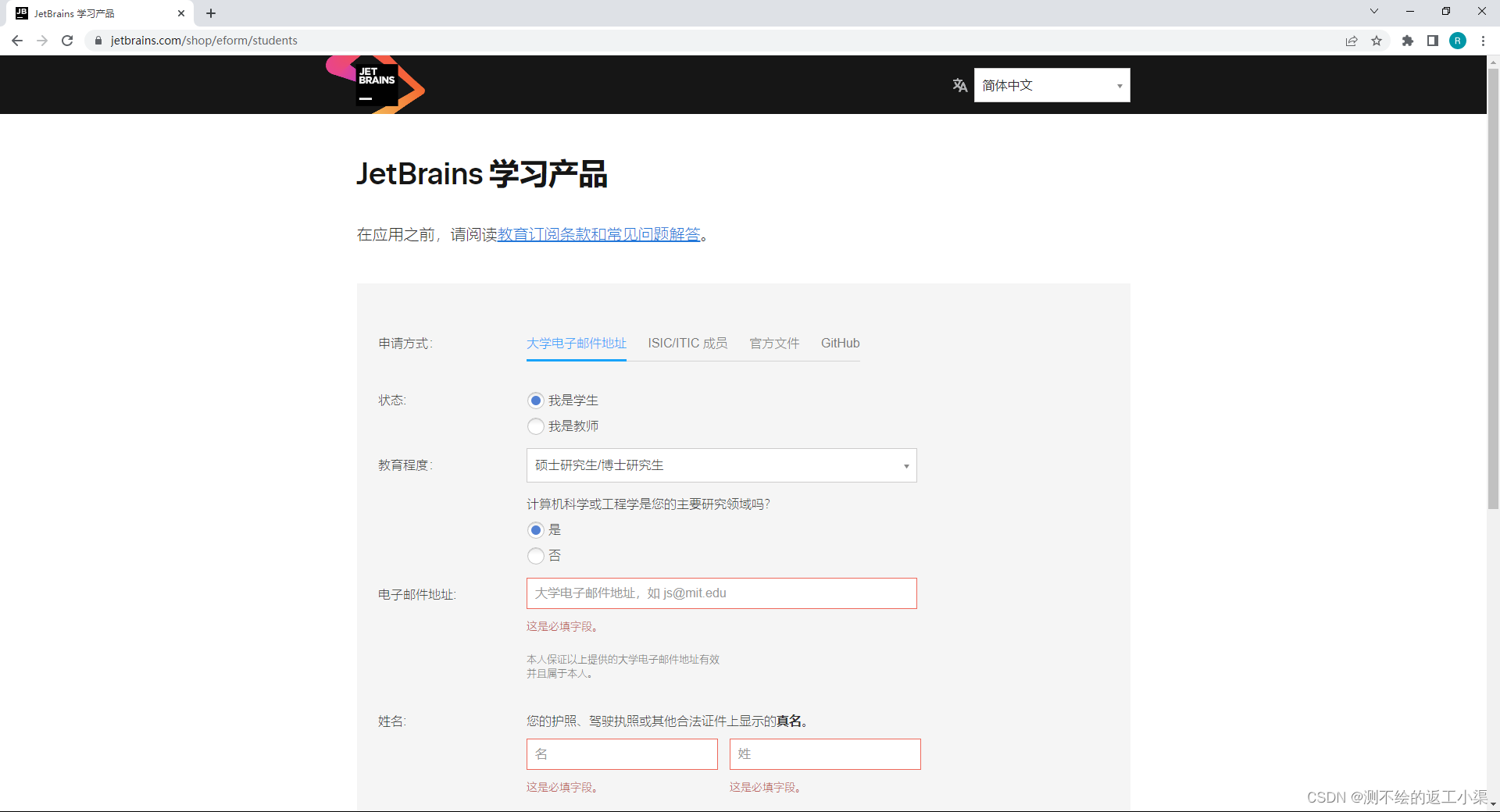Click scrollbar down arrow

pyautogui.click(x=1493, y=803)
